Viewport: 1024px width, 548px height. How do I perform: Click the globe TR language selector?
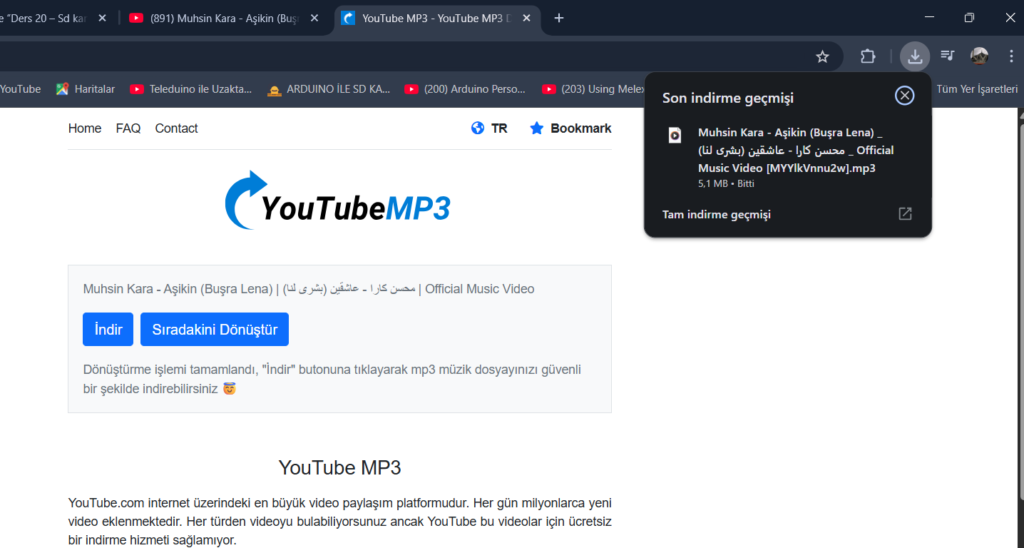pyautogui.click(x=489, y=128)
